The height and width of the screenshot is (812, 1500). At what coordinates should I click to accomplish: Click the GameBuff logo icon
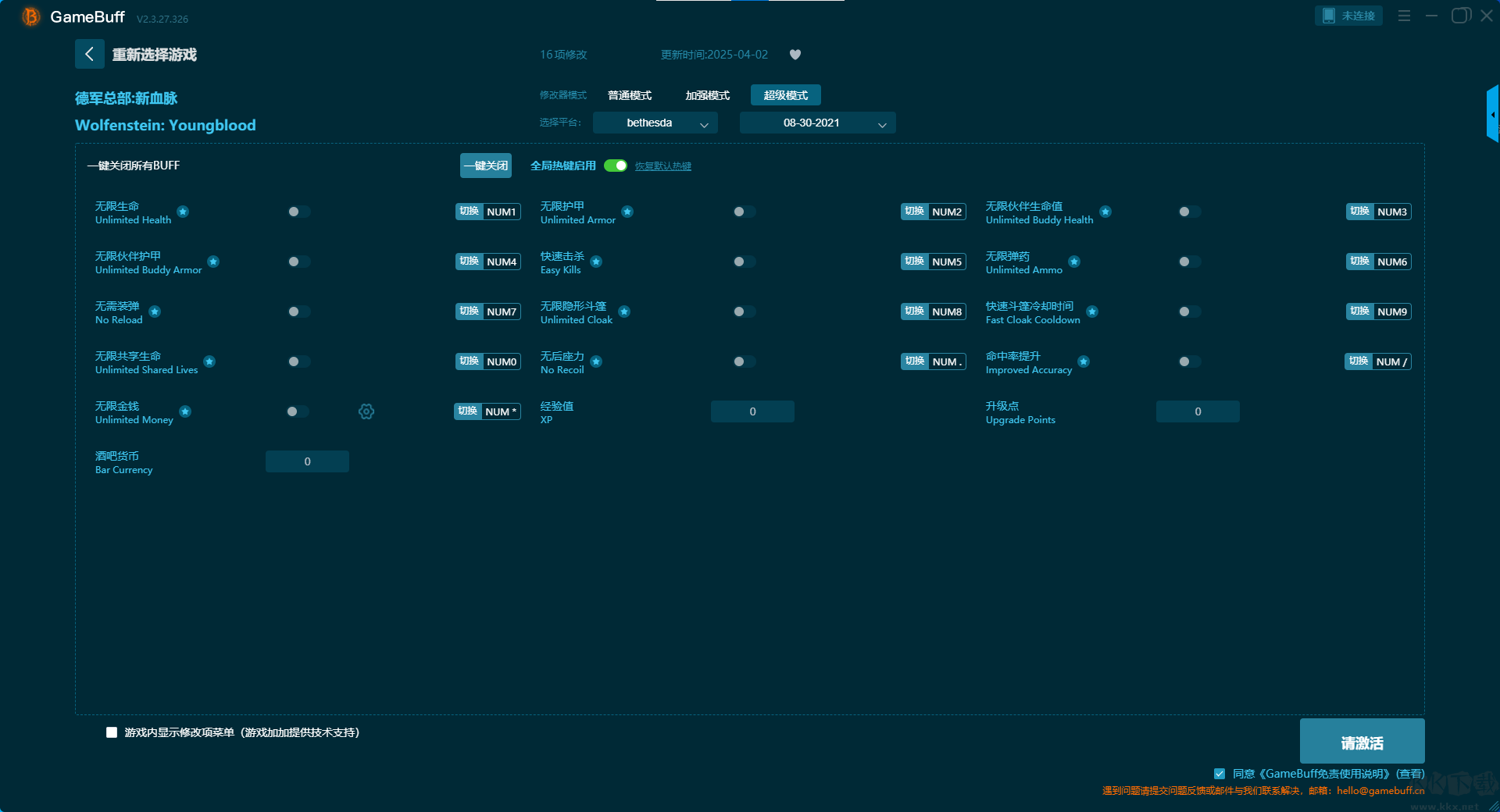(x=31, y=16)
